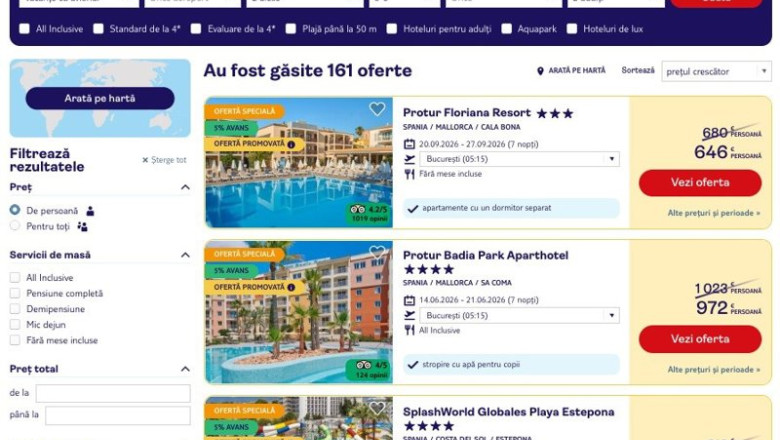Screen dimensions: 780x440
Task: Click map pin icon beside Arată pe hartă
Action: 540,71
